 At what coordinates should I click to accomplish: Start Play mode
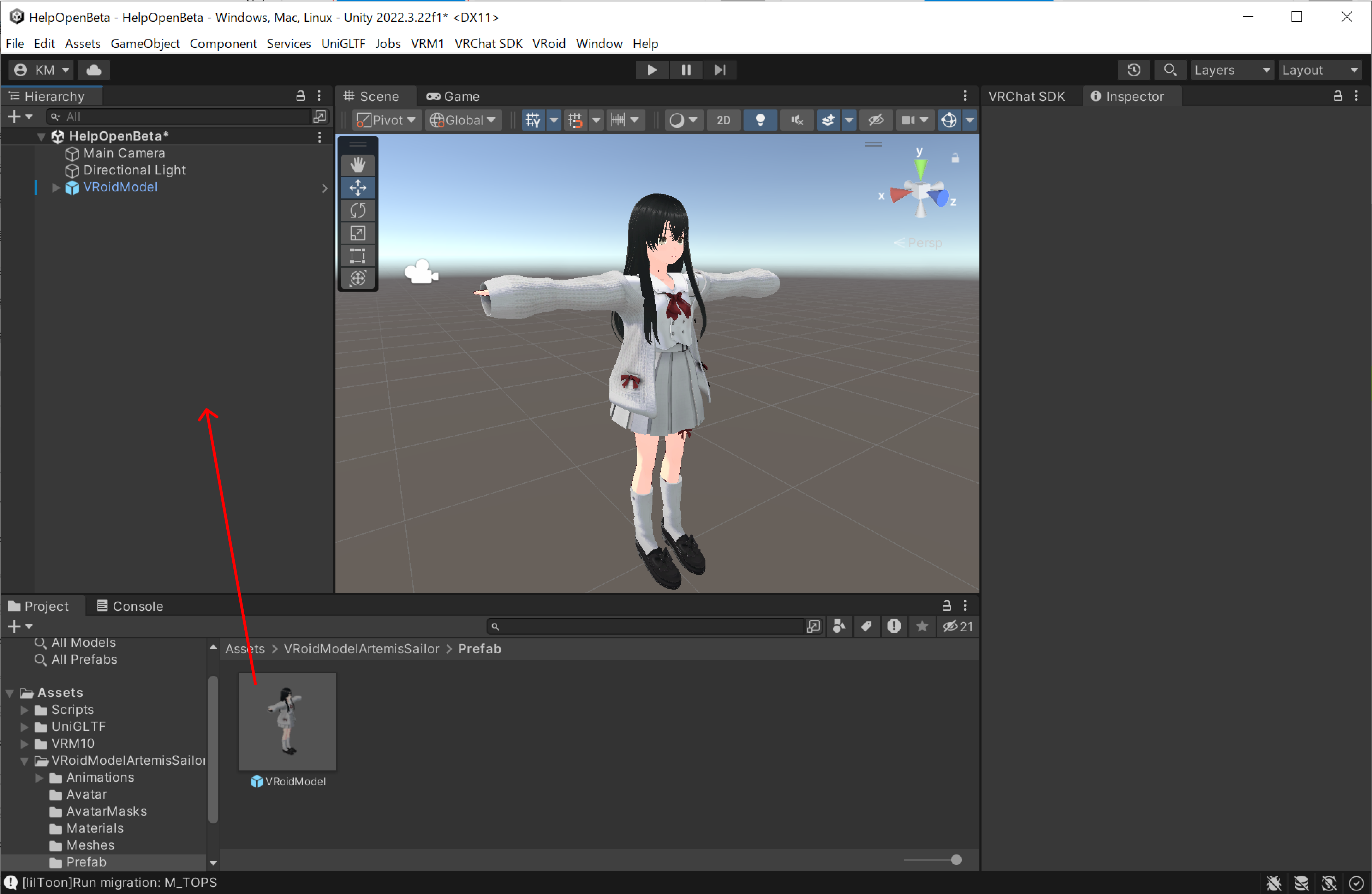point(651,70)
